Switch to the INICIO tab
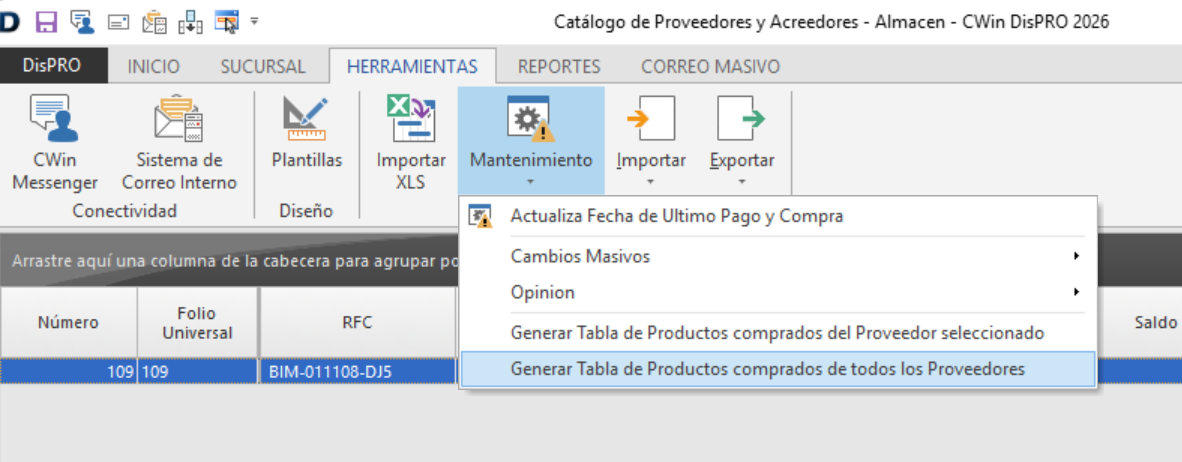 154,66
